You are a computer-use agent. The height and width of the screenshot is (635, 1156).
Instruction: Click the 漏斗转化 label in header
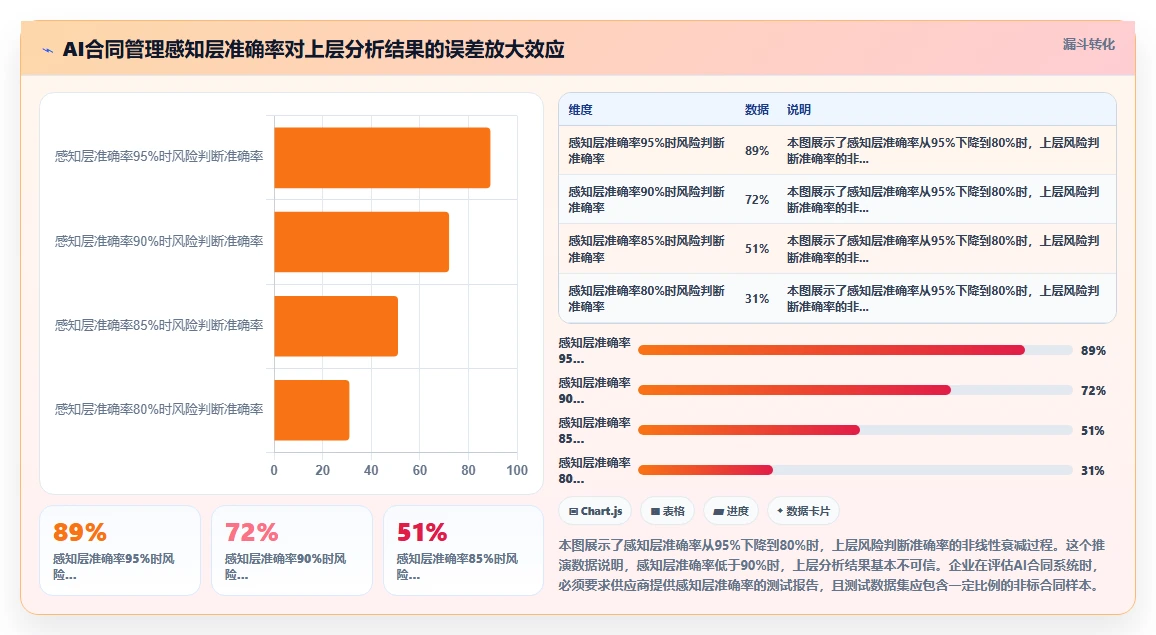pyautogui.click(x=1088, y=44)
